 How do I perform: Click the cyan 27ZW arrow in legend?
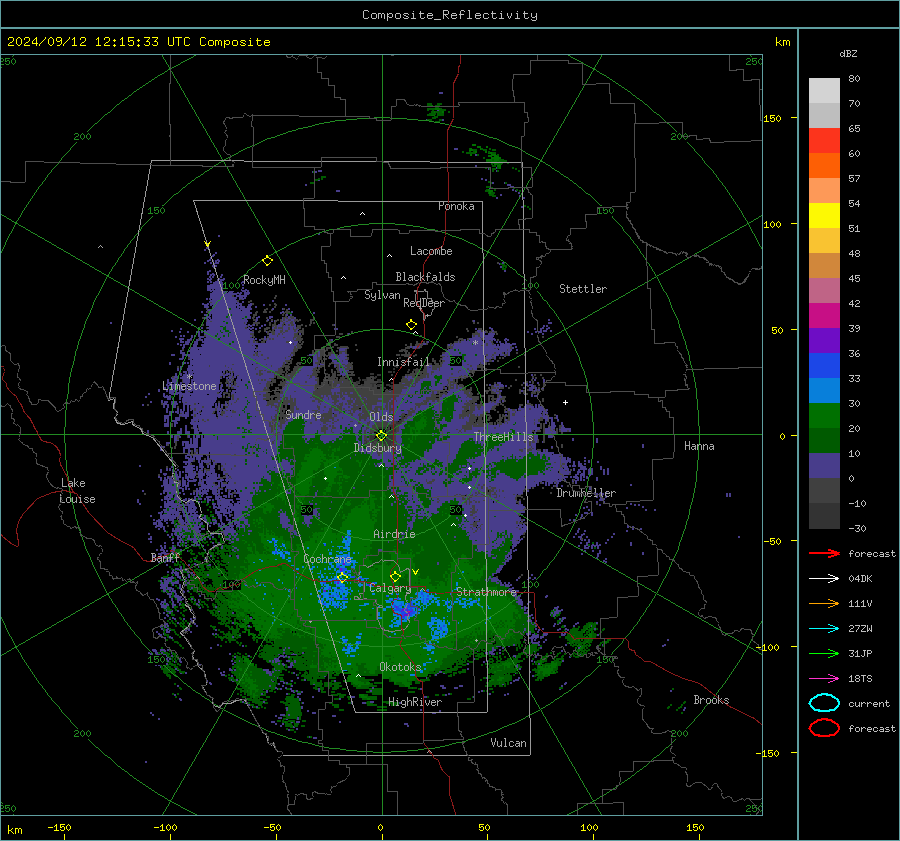(x=824, y=629)
